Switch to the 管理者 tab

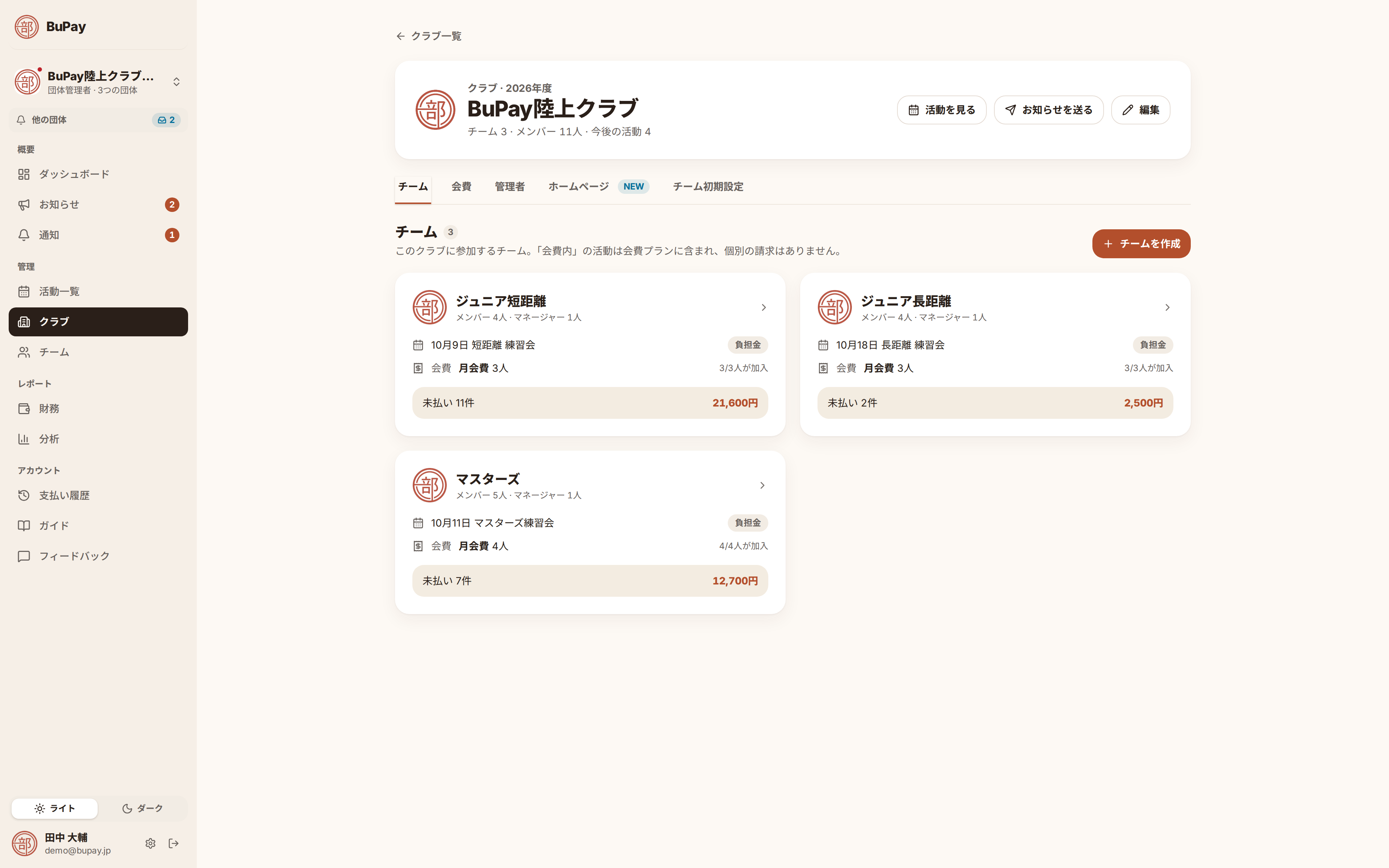(x=510, y=187)
